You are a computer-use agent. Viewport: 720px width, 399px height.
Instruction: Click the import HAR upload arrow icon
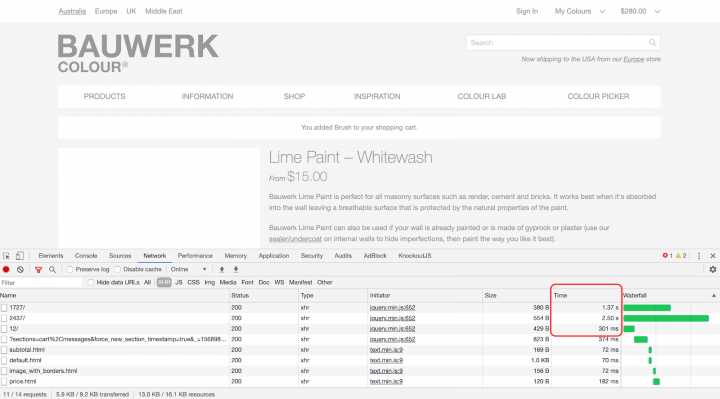click(222, 270)
